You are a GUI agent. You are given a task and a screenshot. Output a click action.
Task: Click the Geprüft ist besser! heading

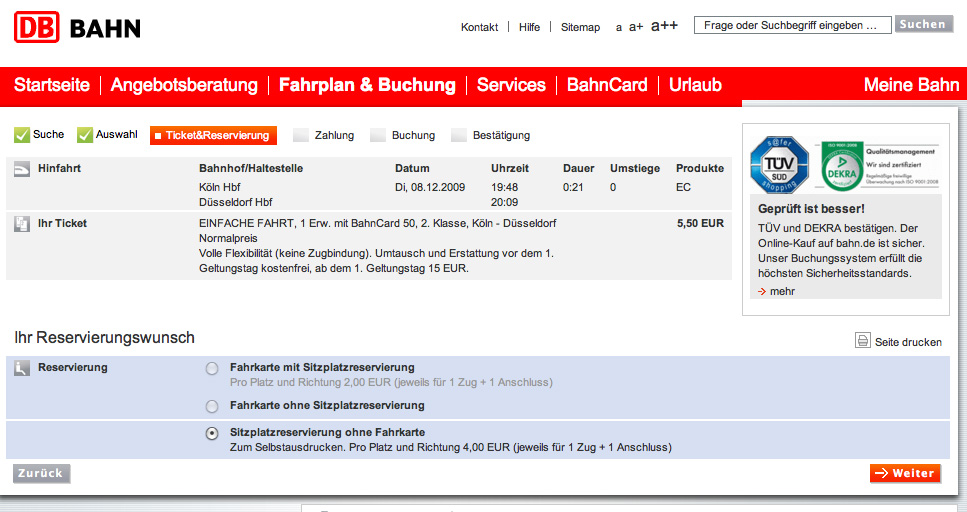(811, 209)
